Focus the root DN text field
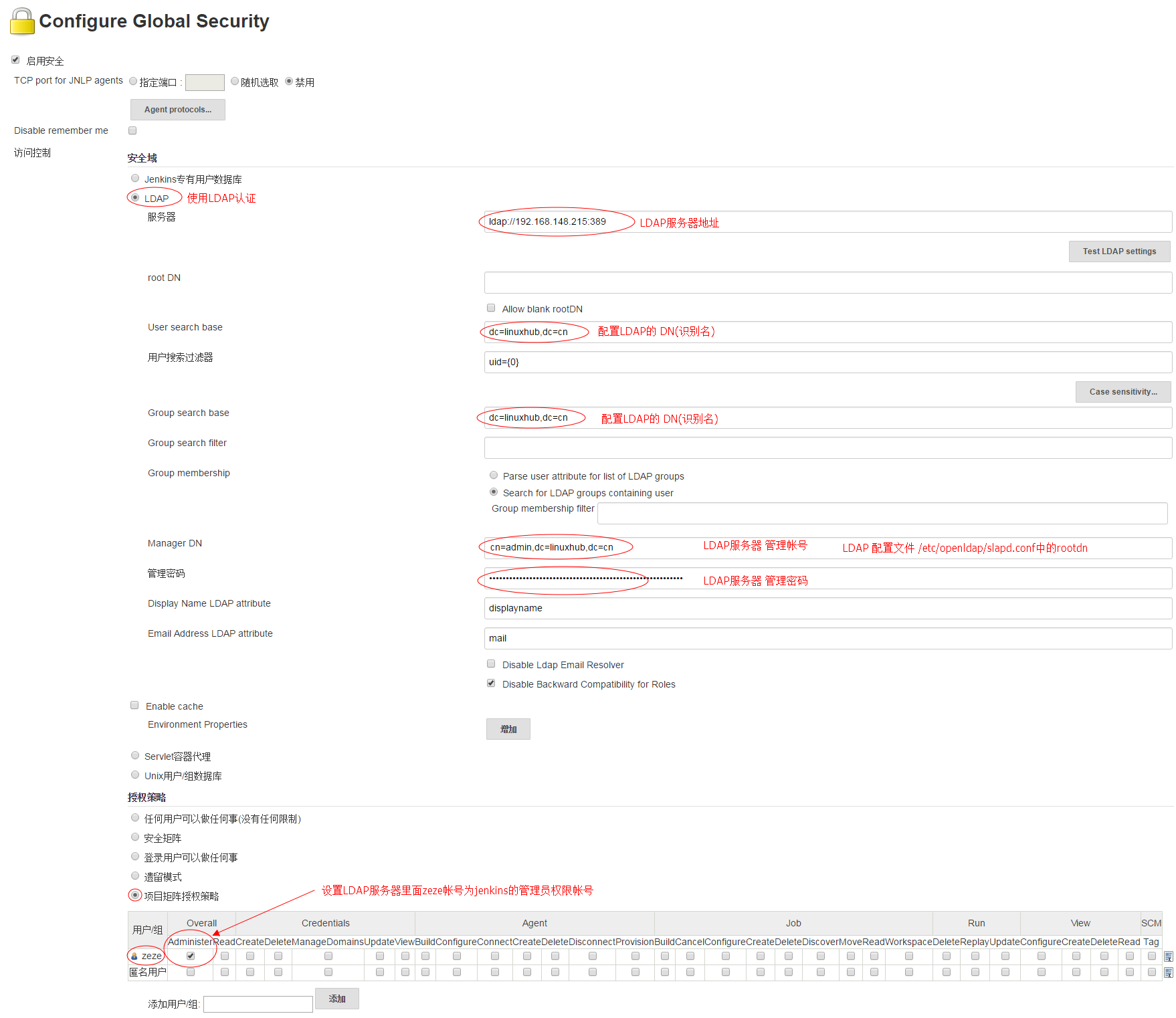The width and height of the screenshot is (1176, 1018). (827, 282)
